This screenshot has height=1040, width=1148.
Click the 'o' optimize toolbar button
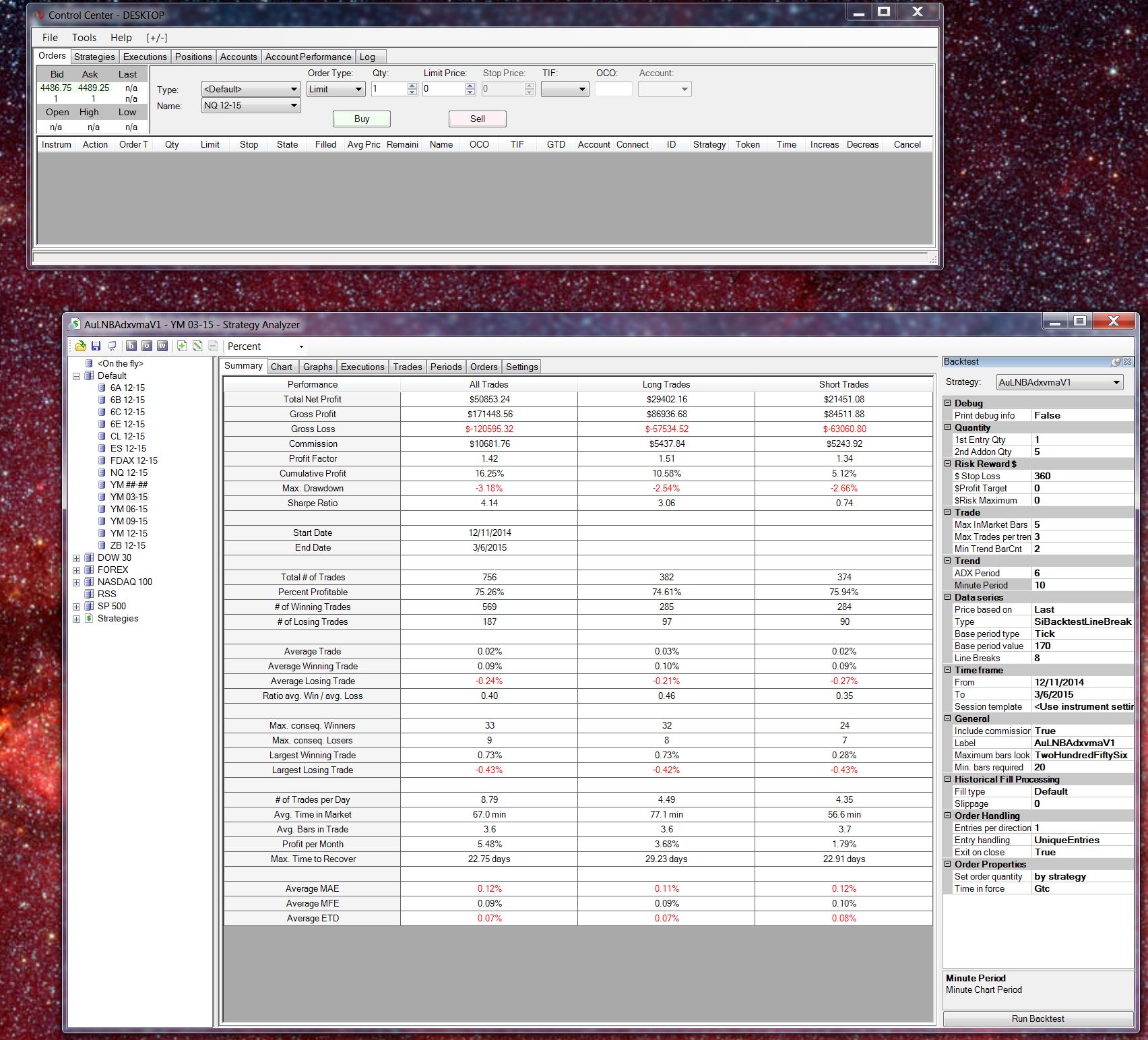146,346
